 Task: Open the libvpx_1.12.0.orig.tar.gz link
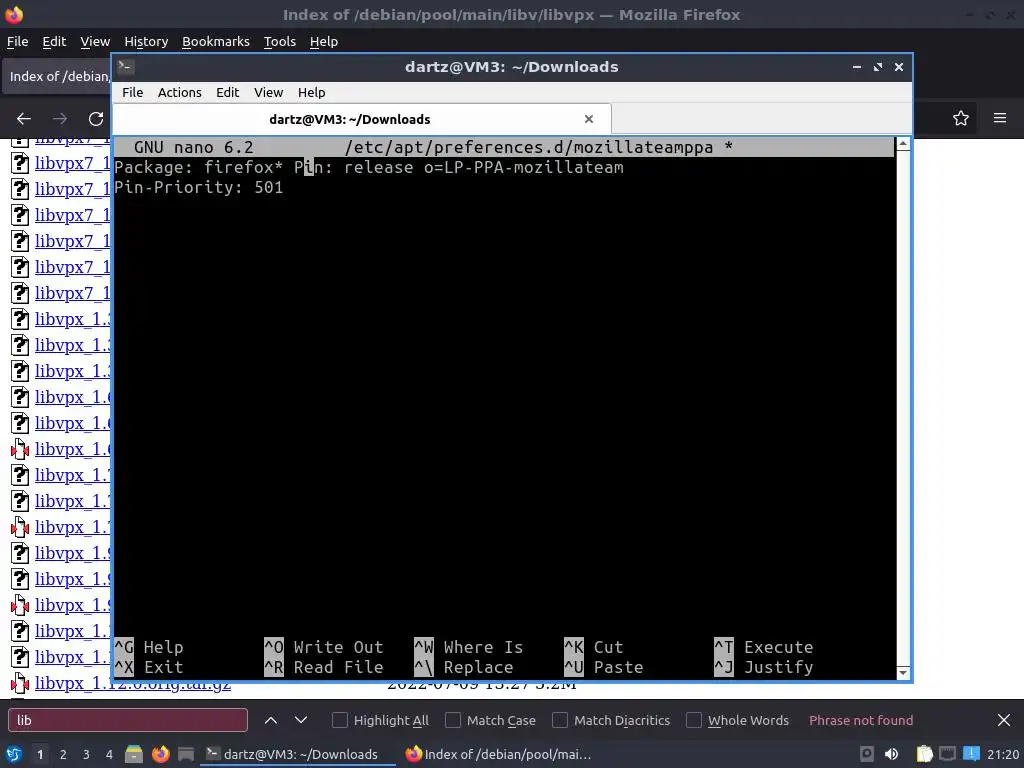133,684
